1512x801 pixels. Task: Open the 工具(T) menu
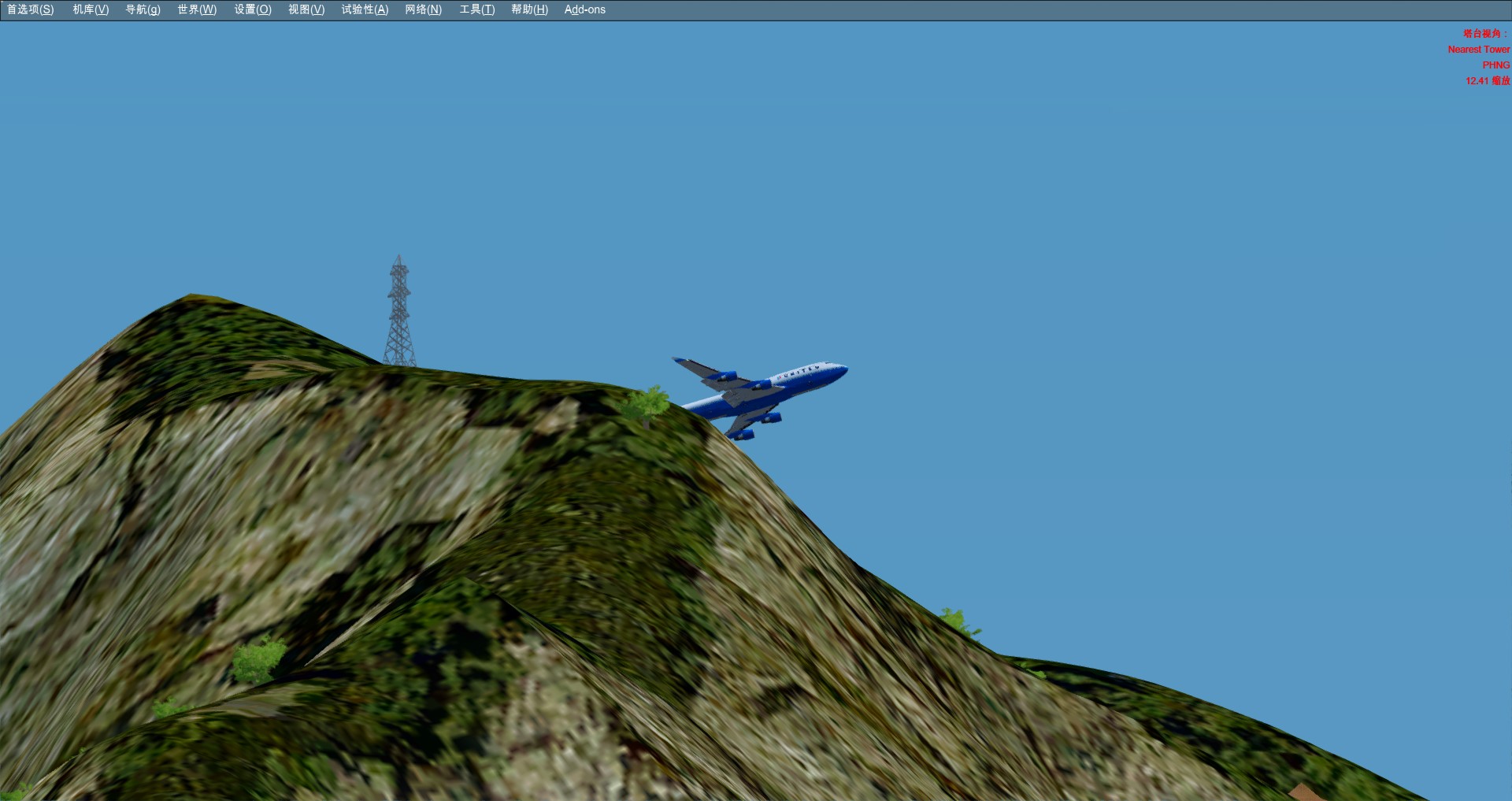477,9
